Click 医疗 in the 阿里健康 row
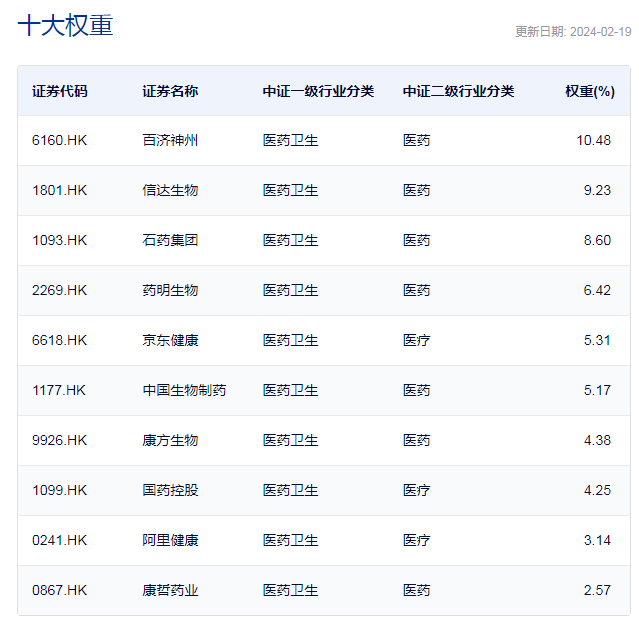Image resolution: width=639 pixels, height=626 pixels. point(416,540)
